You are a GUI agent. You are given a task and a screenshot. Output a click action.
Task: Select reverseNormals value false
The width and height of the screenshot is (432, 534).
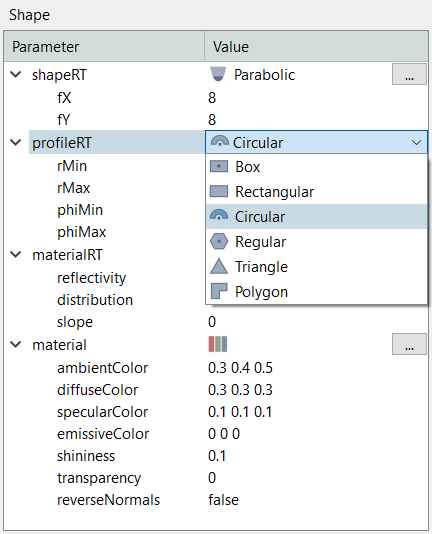click(223, 500)
